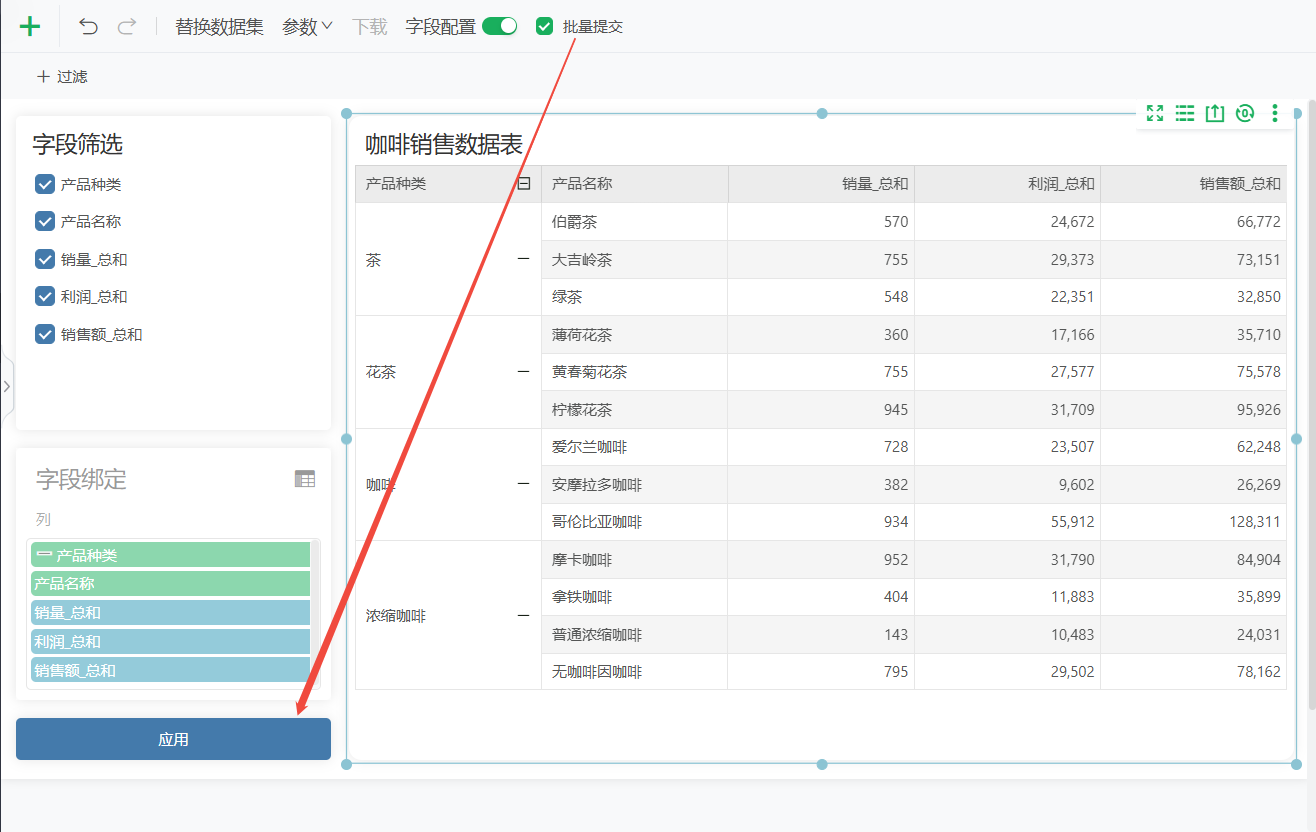Click the chart export icon
This screenshot has width=1316, height=832.
[x=1215, y=113]
